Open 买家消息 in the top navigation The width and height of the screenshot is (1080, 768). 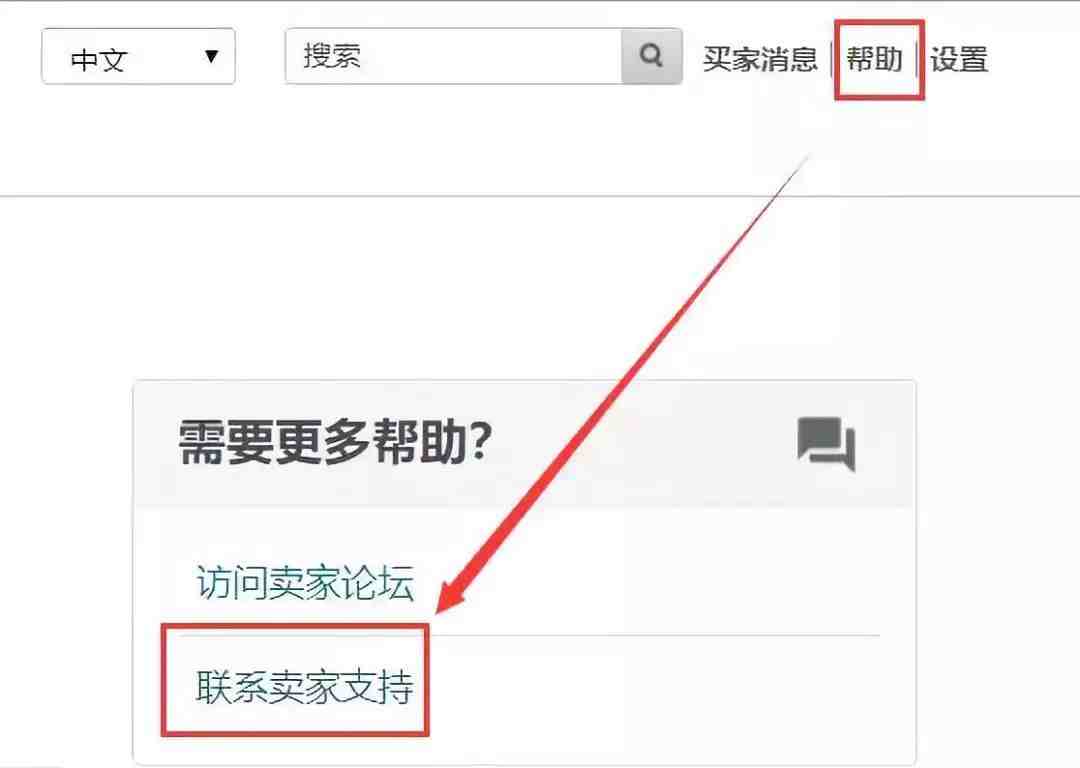tap(760, 59)
